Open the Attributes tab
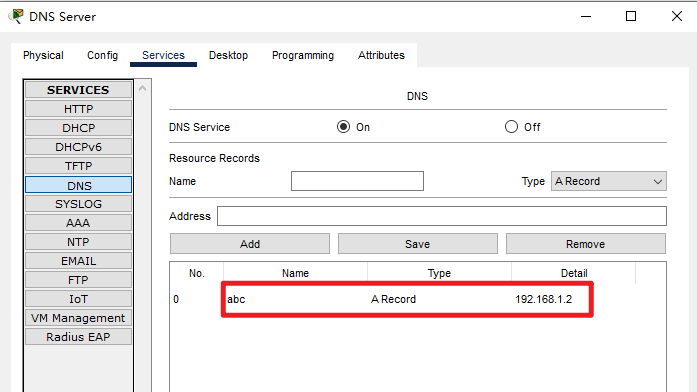 (x=381, y=55)
